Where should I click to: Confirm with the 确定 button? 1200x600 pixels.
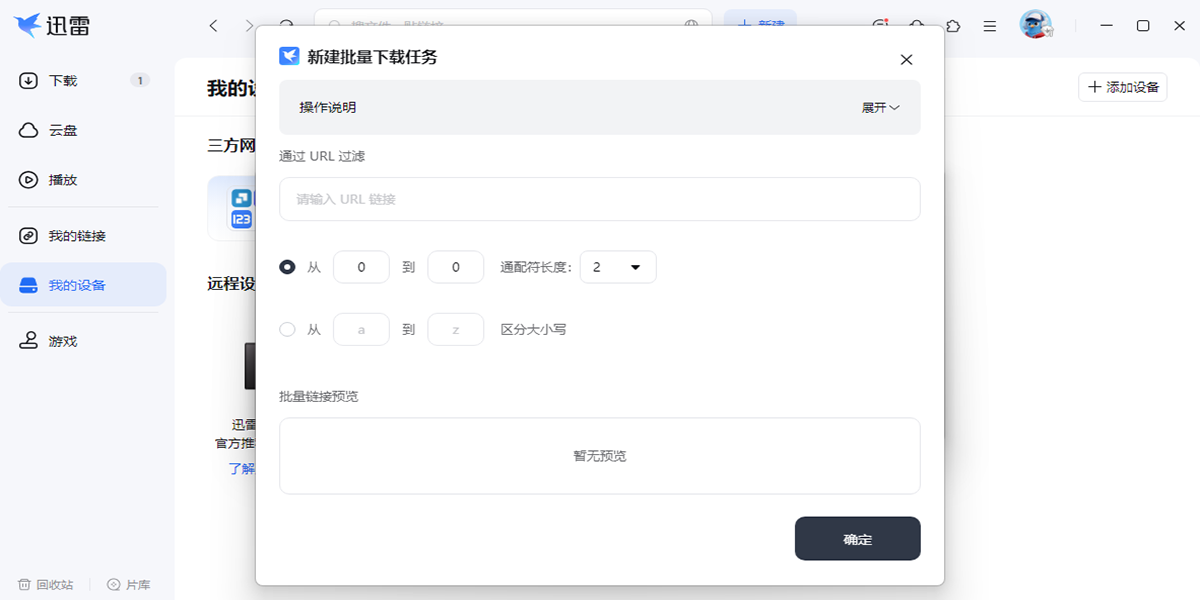click(857, 539)
